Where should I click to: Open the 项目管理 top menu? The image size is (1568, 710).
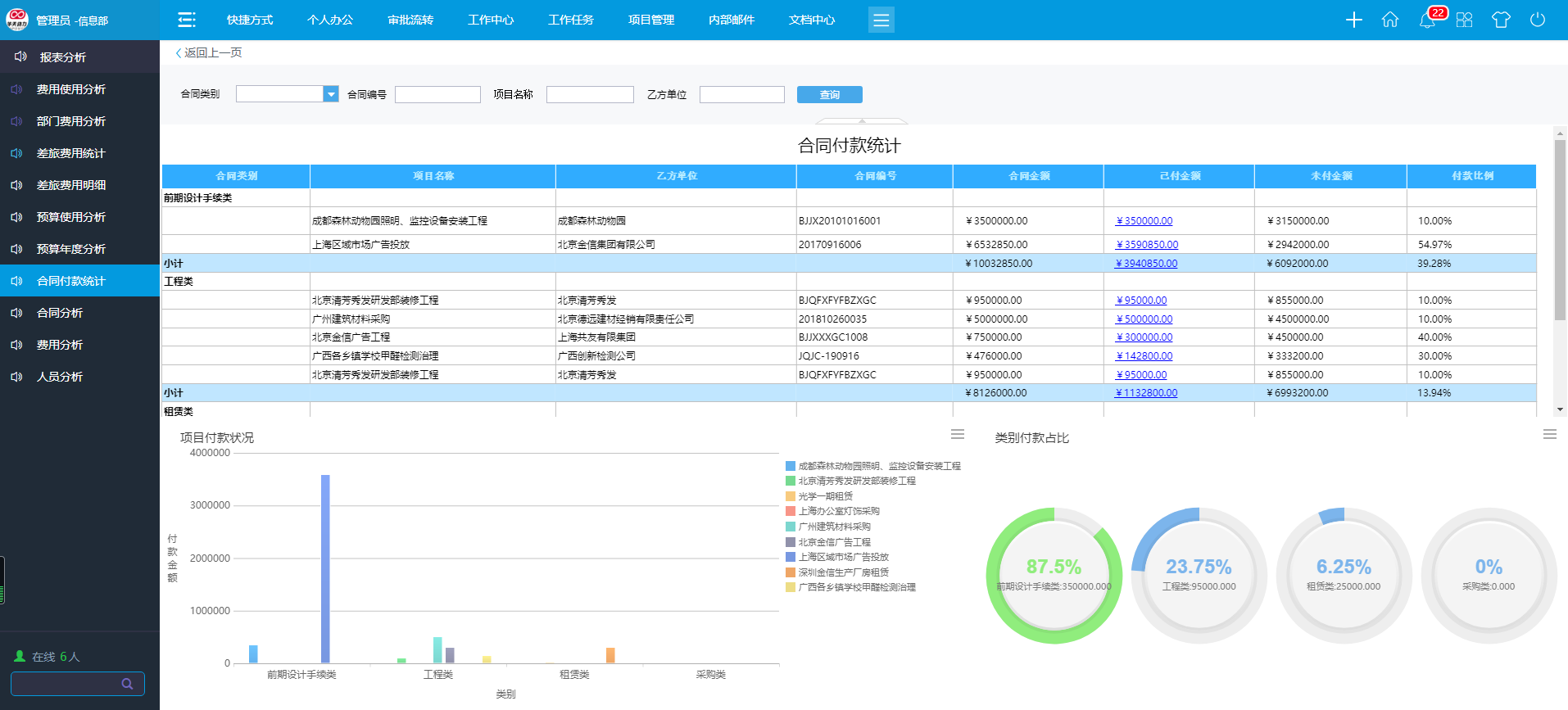point(651,20)
